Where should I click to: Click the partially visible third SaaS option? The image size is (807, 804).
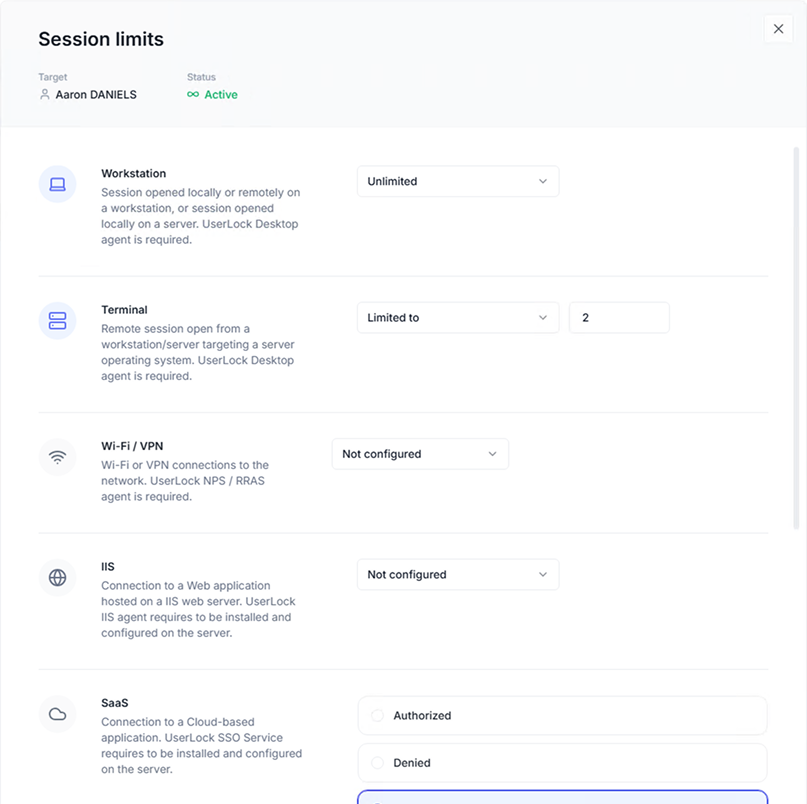point(562,797)
